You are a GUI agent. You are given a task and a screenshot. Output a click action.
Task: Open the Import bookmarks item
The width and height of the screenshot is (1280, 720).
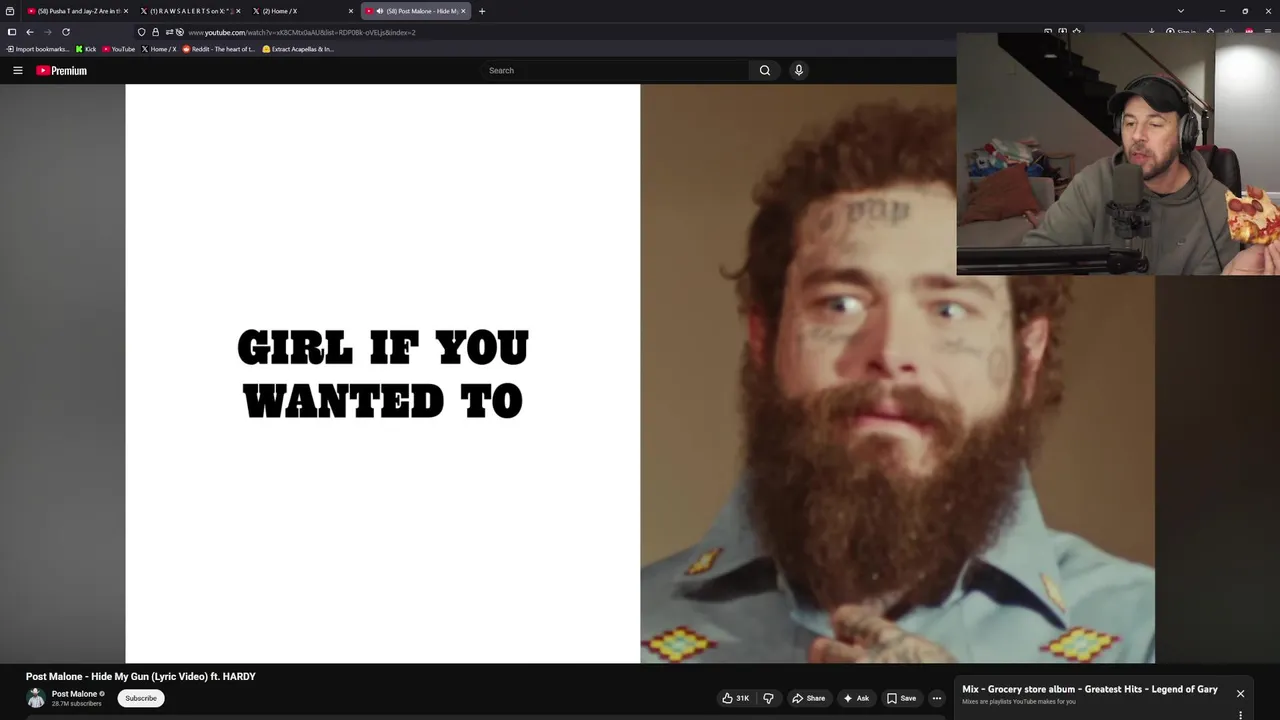[38, 49]
